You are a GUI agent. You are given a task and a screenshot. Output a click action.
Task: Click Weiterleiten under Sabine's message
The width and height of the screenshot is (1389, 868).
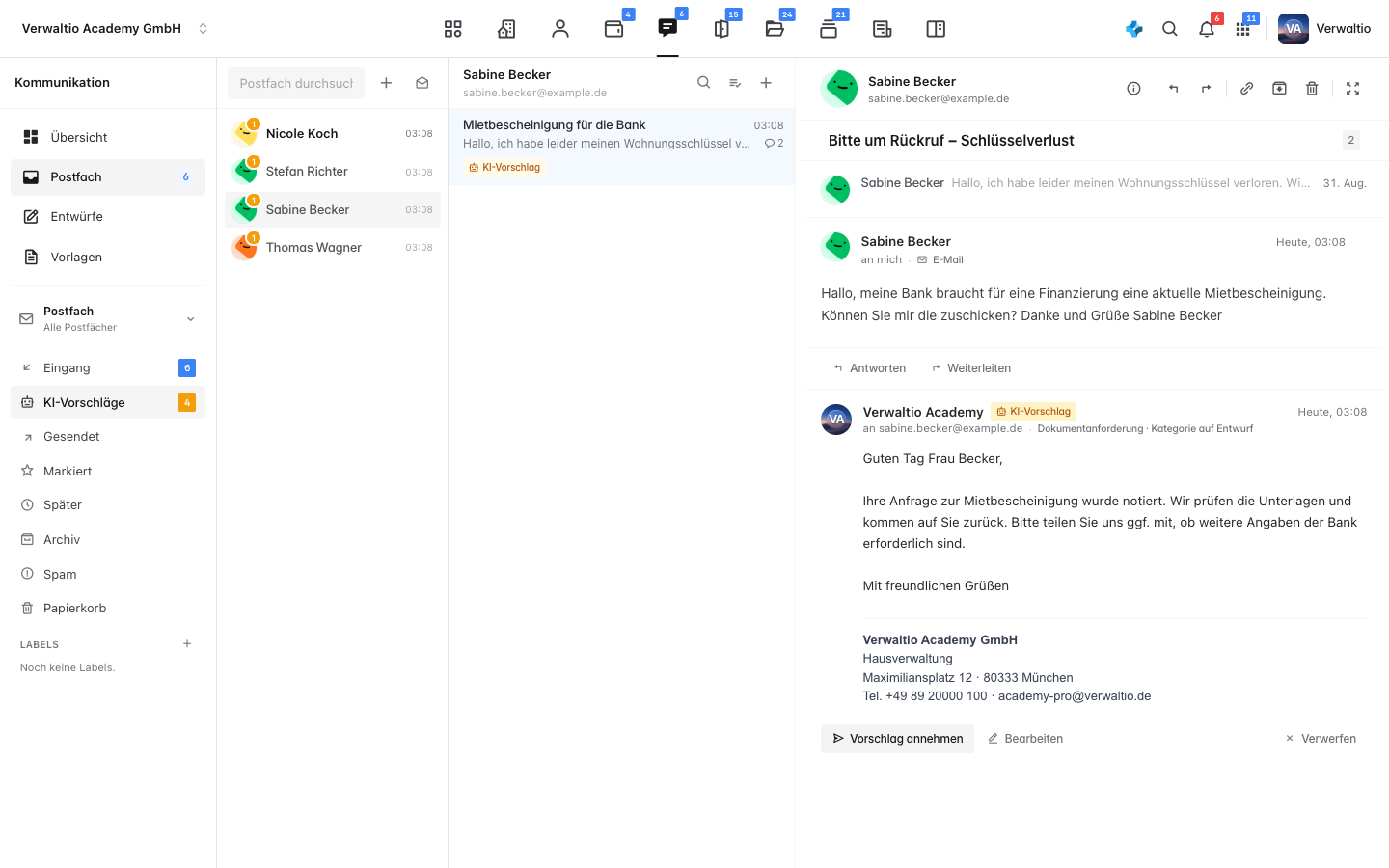click(971, 368)
